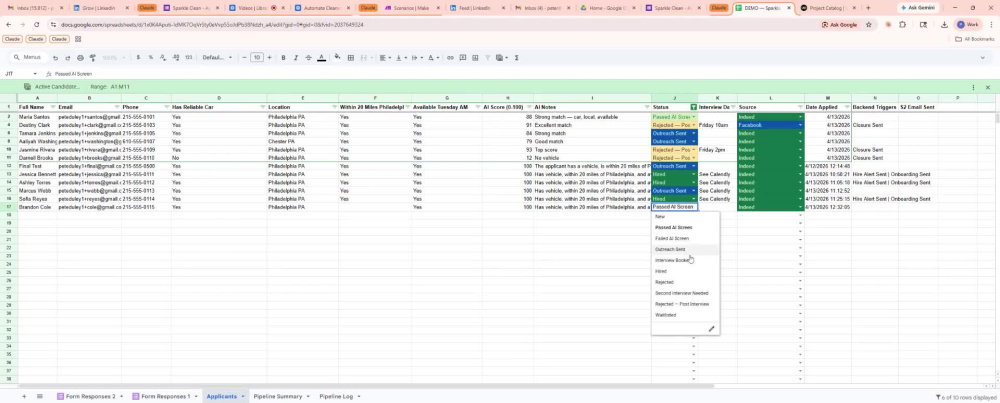This screenshot has width=1000, height=403.
Task: Open the vertical align dropdown
Action: (401, 57)
